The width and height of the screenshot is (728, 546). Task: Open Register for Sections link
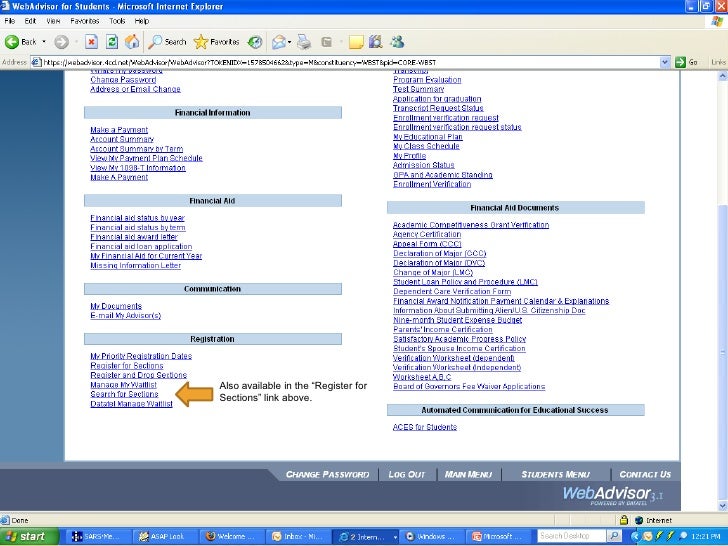click(127, 366)
